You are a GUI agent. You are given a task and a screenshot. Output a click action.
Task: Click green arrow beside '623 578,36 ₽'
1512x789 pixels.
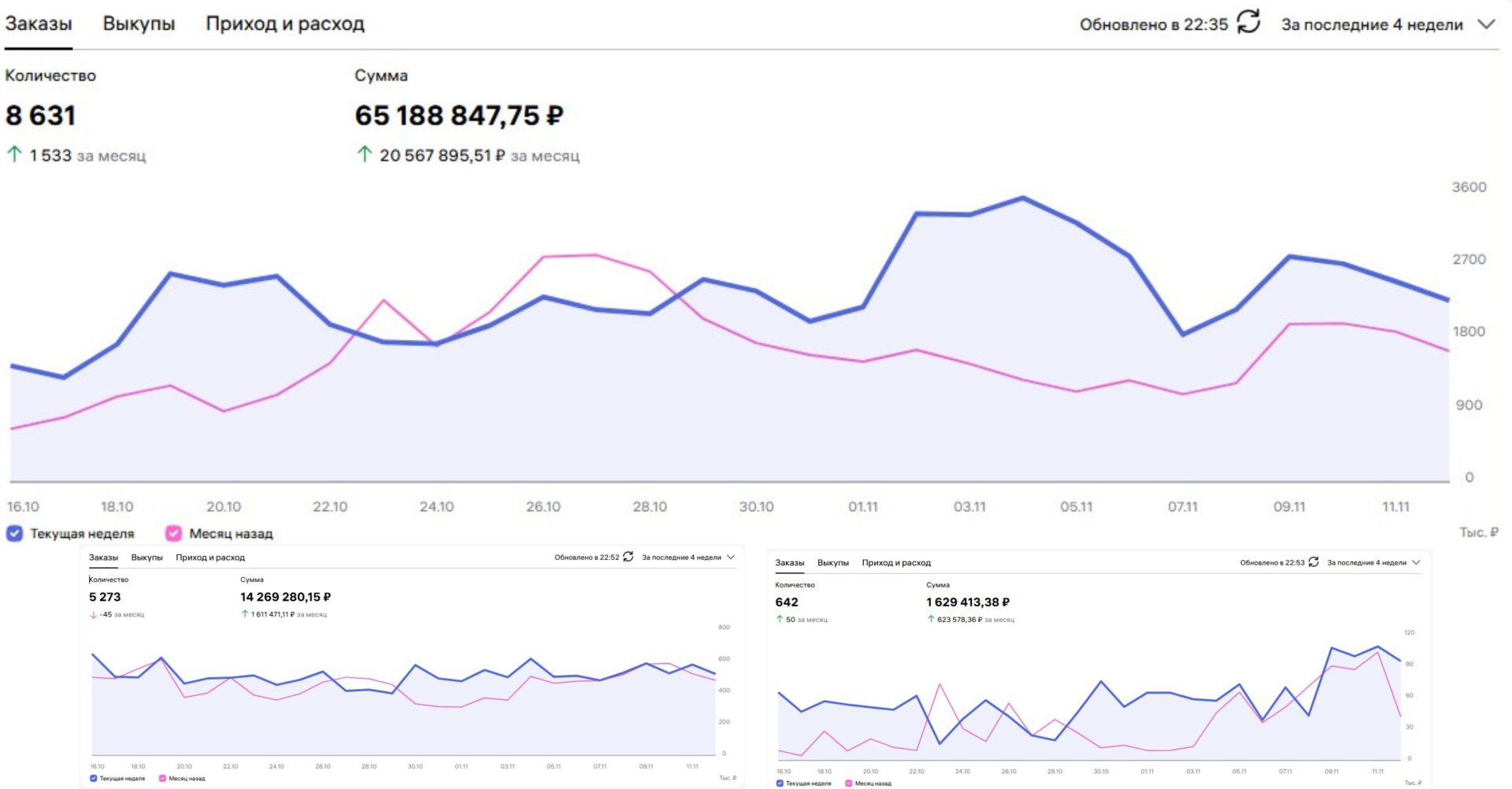tap(931, 620)
